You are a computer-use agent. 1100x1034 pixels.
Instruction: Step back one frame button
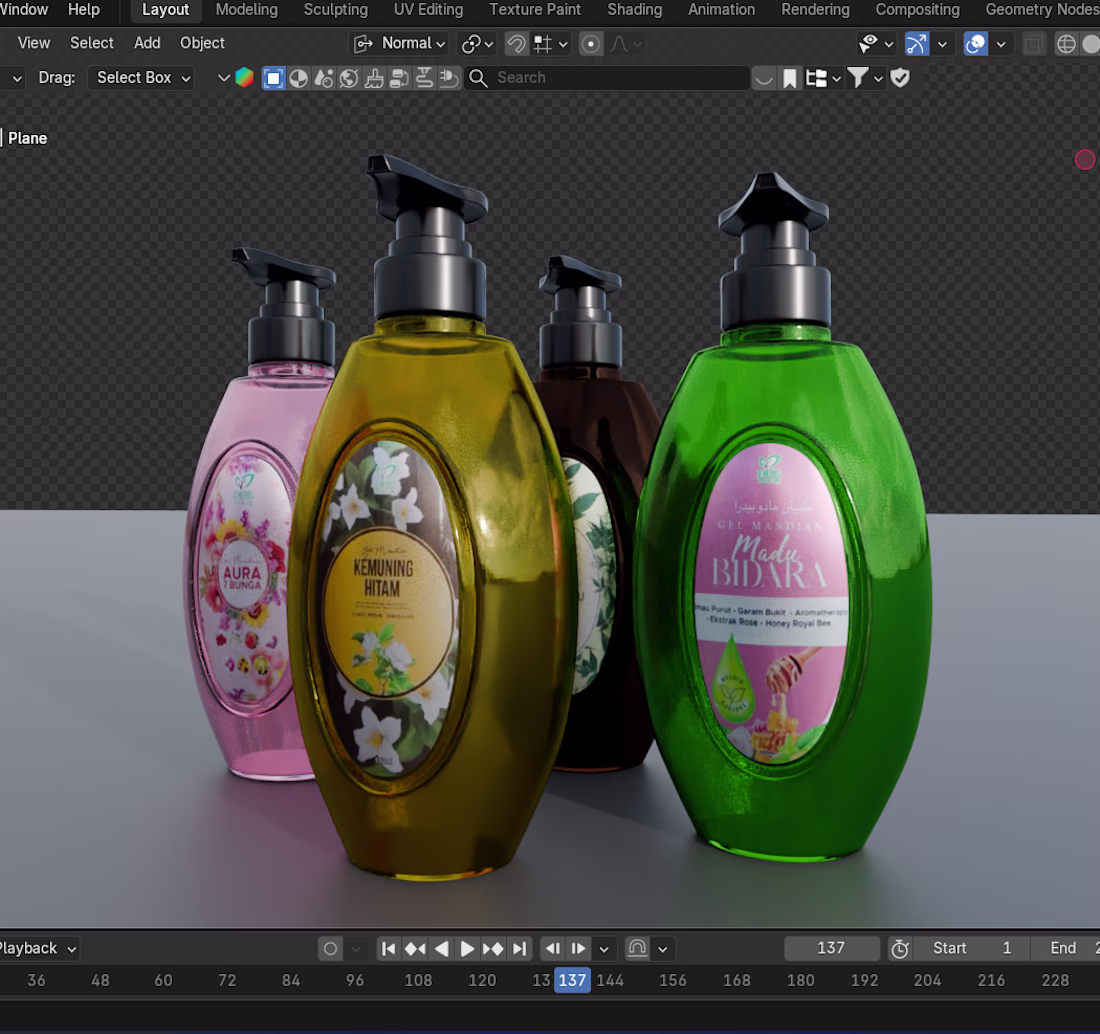pos(553,949)
